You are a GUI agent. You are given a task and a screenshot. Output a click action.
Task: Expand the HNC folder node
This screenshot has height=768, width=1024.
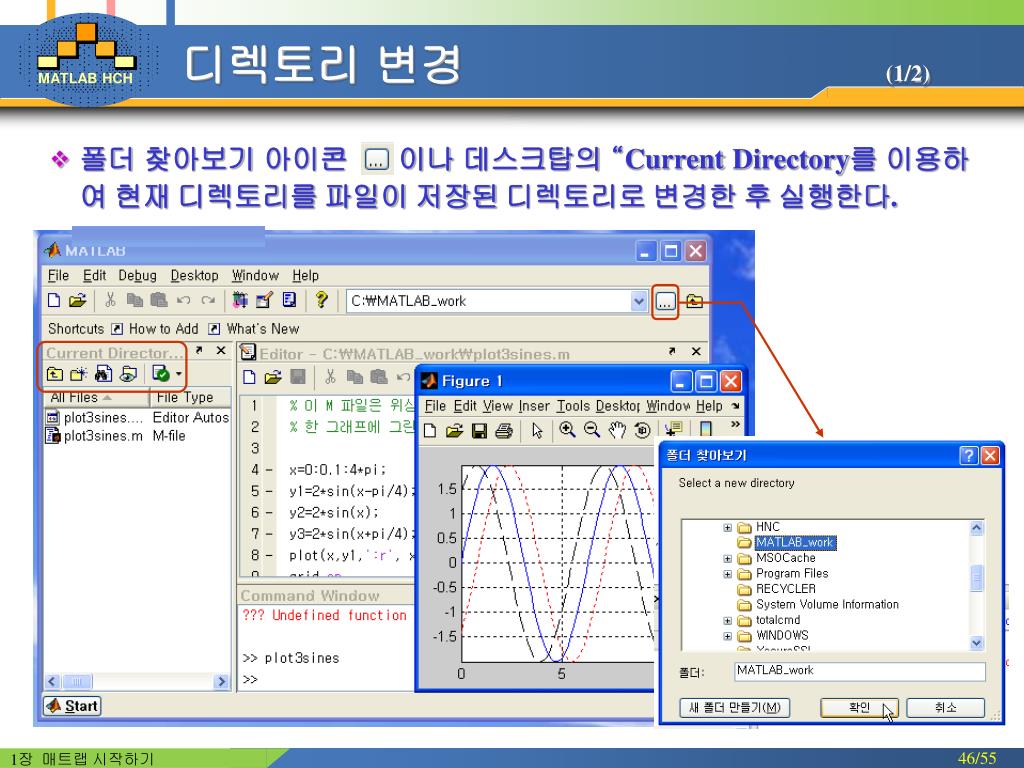pyautogui.click(x=728, y=527)
